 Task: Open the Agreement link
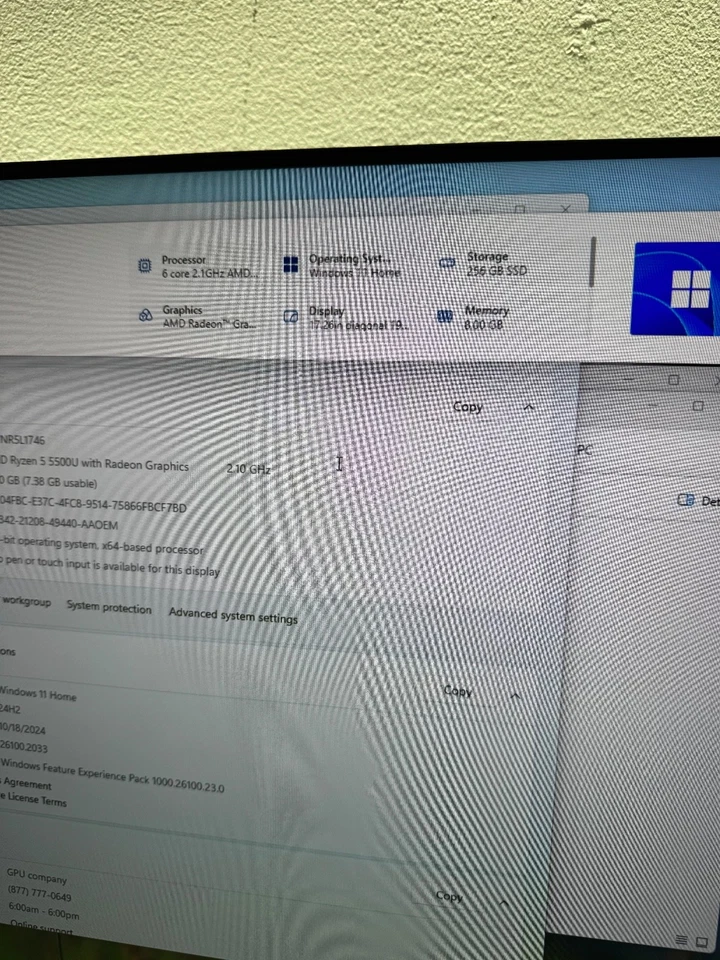(x=26, y=783)
